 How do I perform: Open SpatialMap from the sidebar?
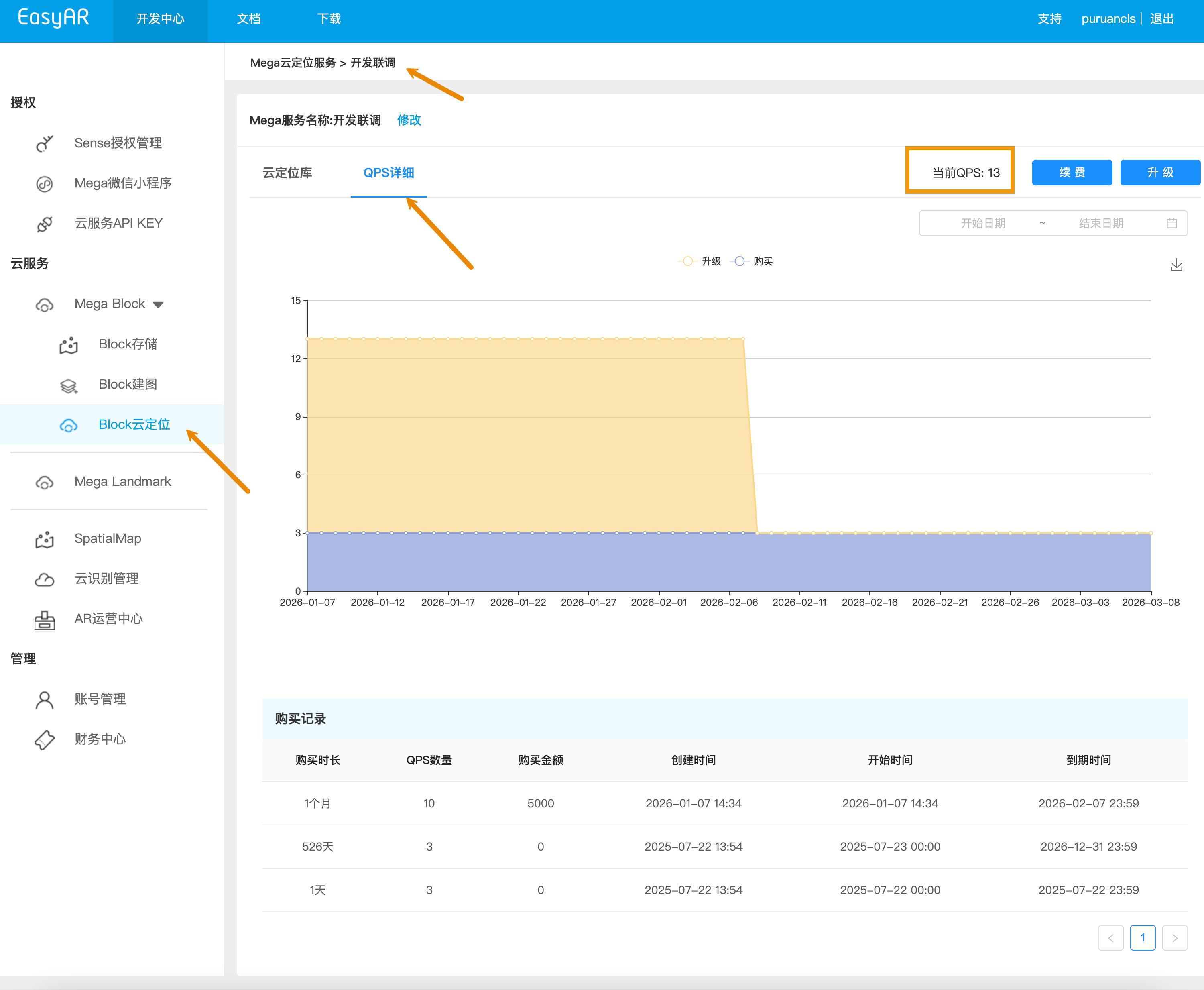pyautogui.click(x=108, y=538)
